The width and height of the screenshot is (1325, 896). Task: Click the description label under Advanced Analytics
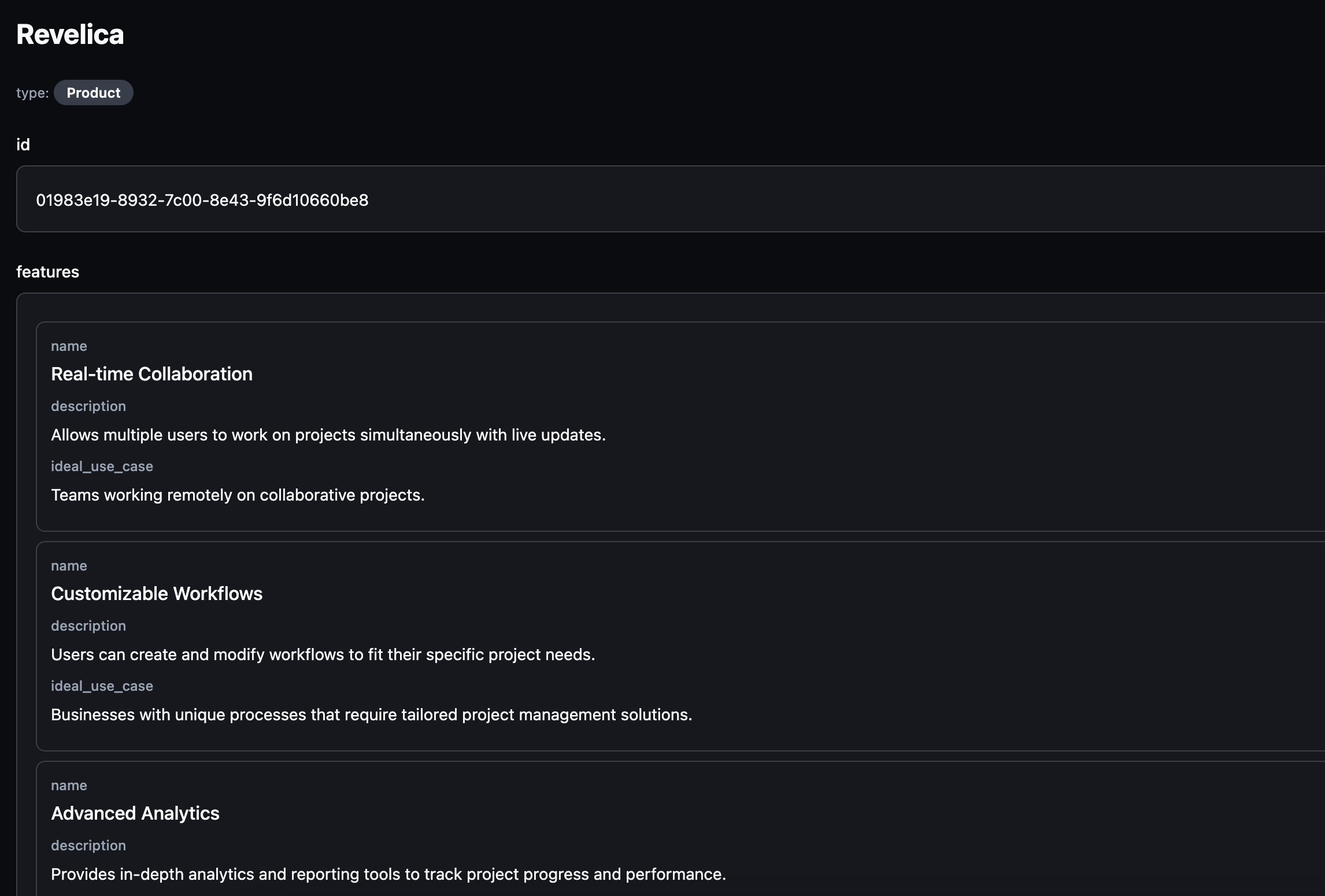click(88, 846)
